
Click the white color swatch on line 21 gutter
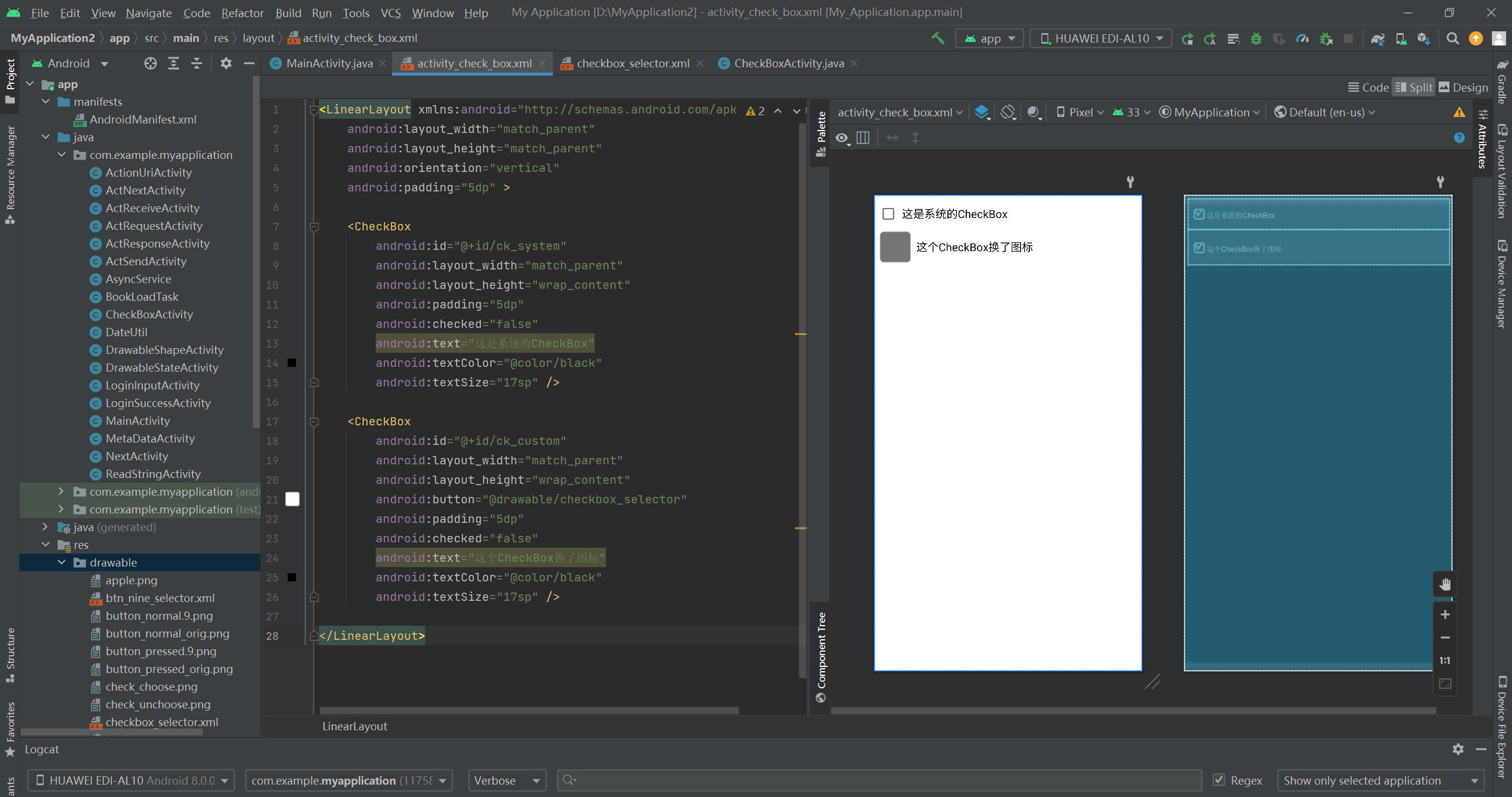292,499
